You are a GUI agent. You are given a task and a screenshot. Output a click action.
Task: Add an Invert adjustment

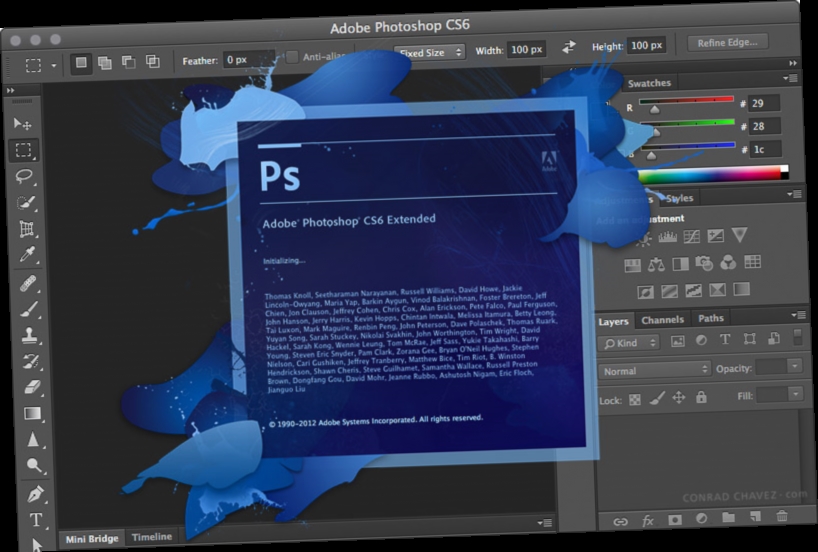(645, 292)
